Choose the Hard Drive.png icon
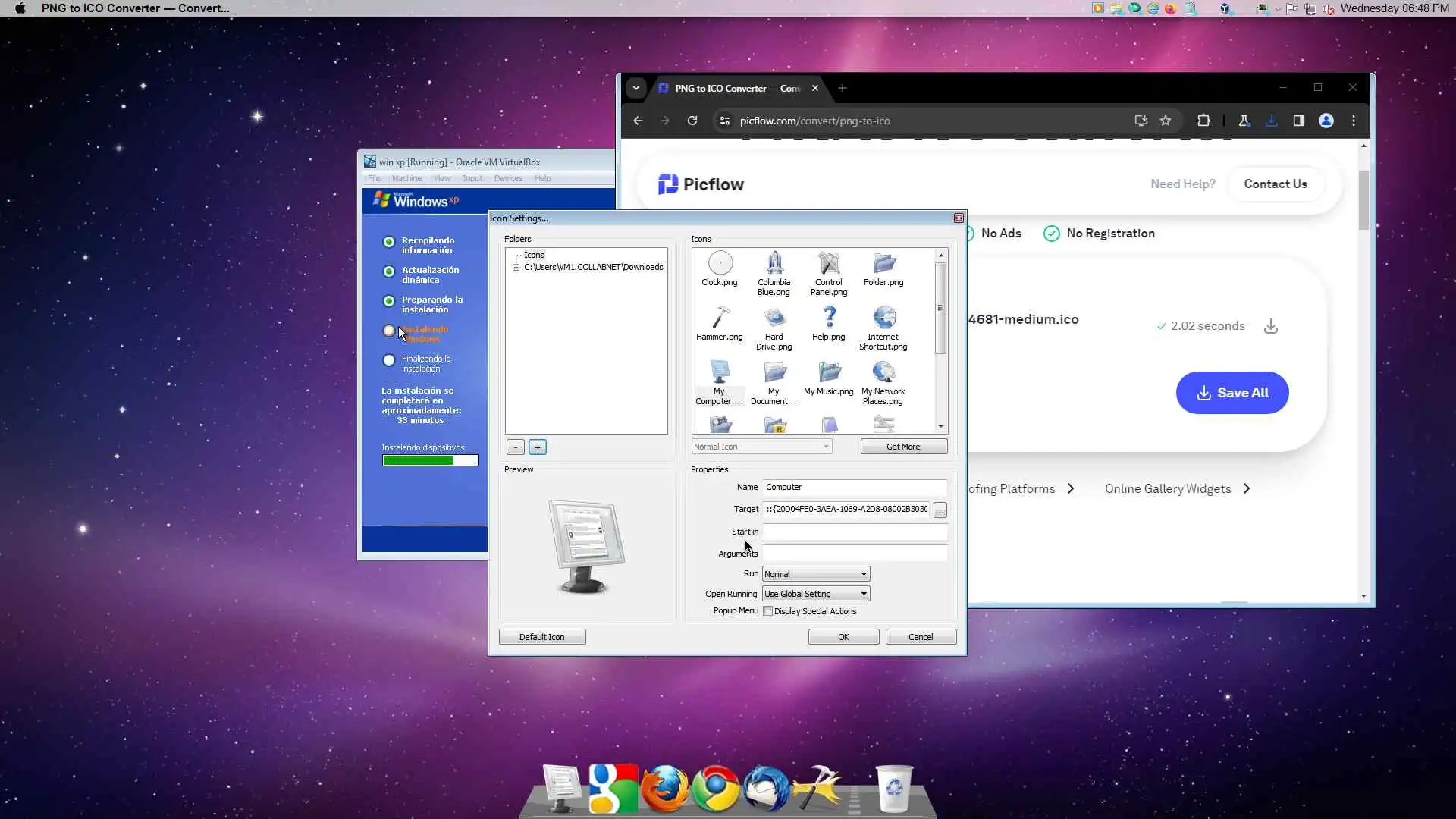This screenshot has height=819, width=1456. [773, 328]
